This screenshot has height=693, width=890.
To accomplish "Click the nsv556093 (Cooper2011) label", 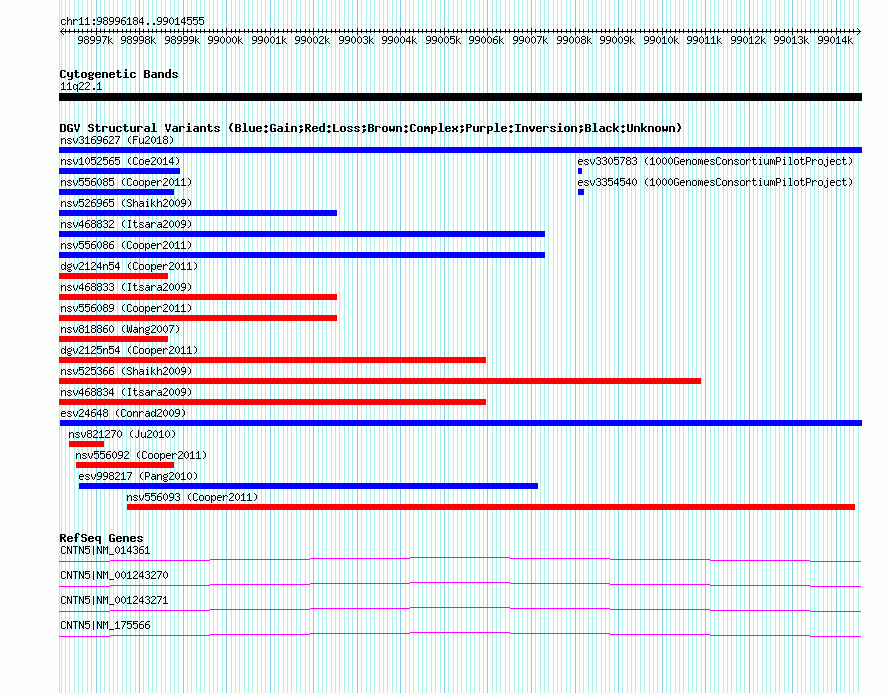I will pos(192,497).
